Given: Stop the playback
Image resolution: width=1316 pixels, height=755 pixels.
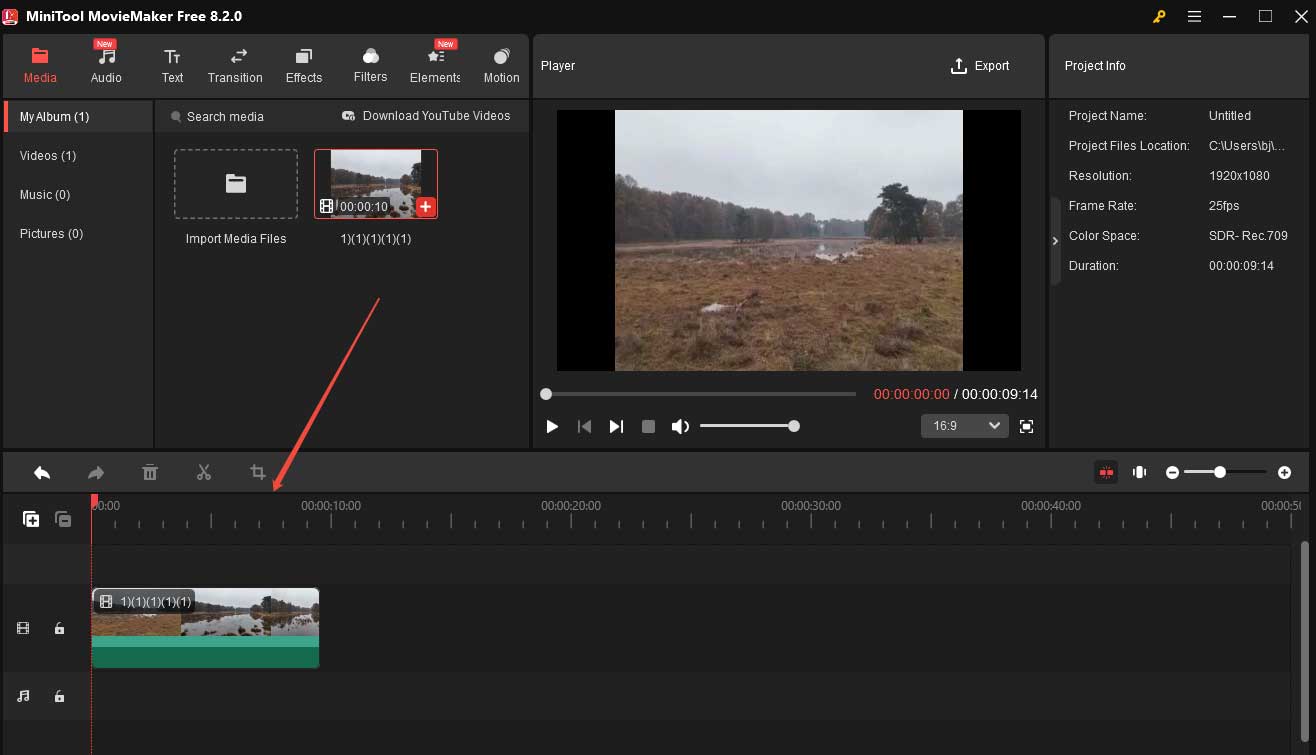Looking at the screenshot, I should pos(648,426).
